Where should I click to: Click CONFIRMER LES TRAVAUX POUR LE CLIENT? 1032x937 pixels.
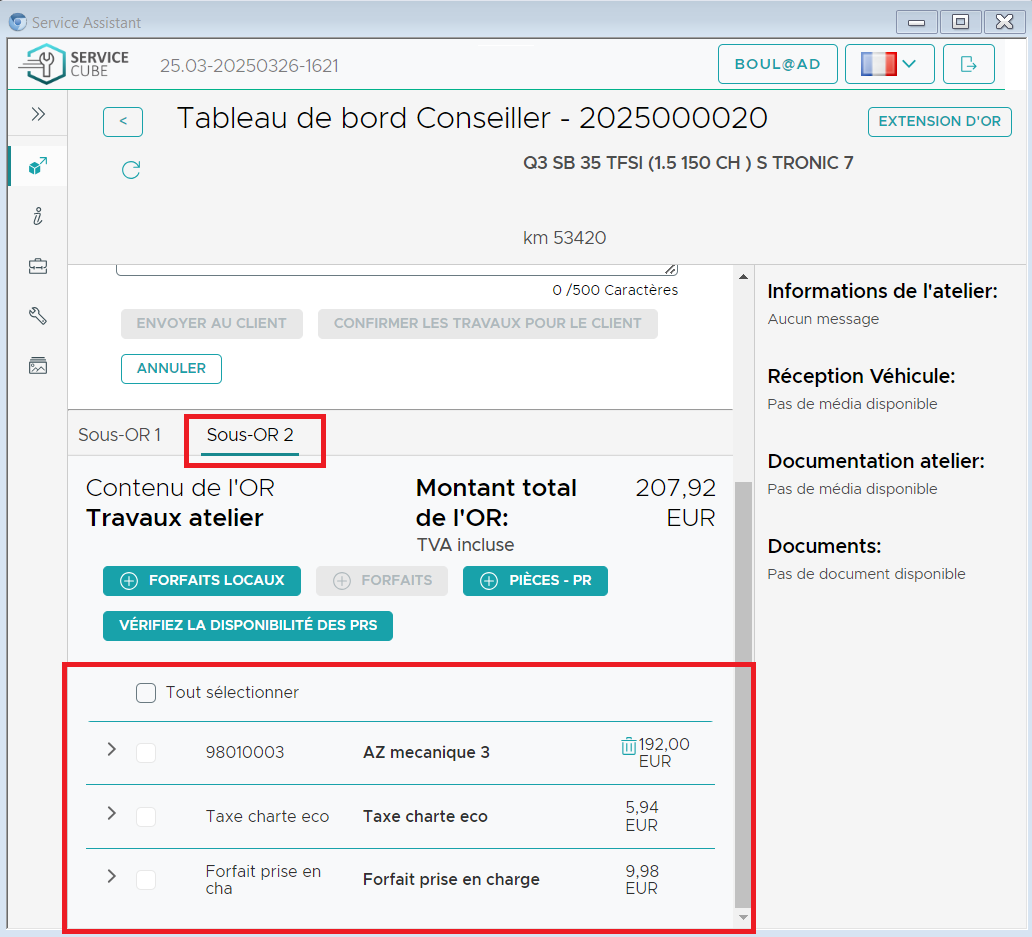point(488,324)
